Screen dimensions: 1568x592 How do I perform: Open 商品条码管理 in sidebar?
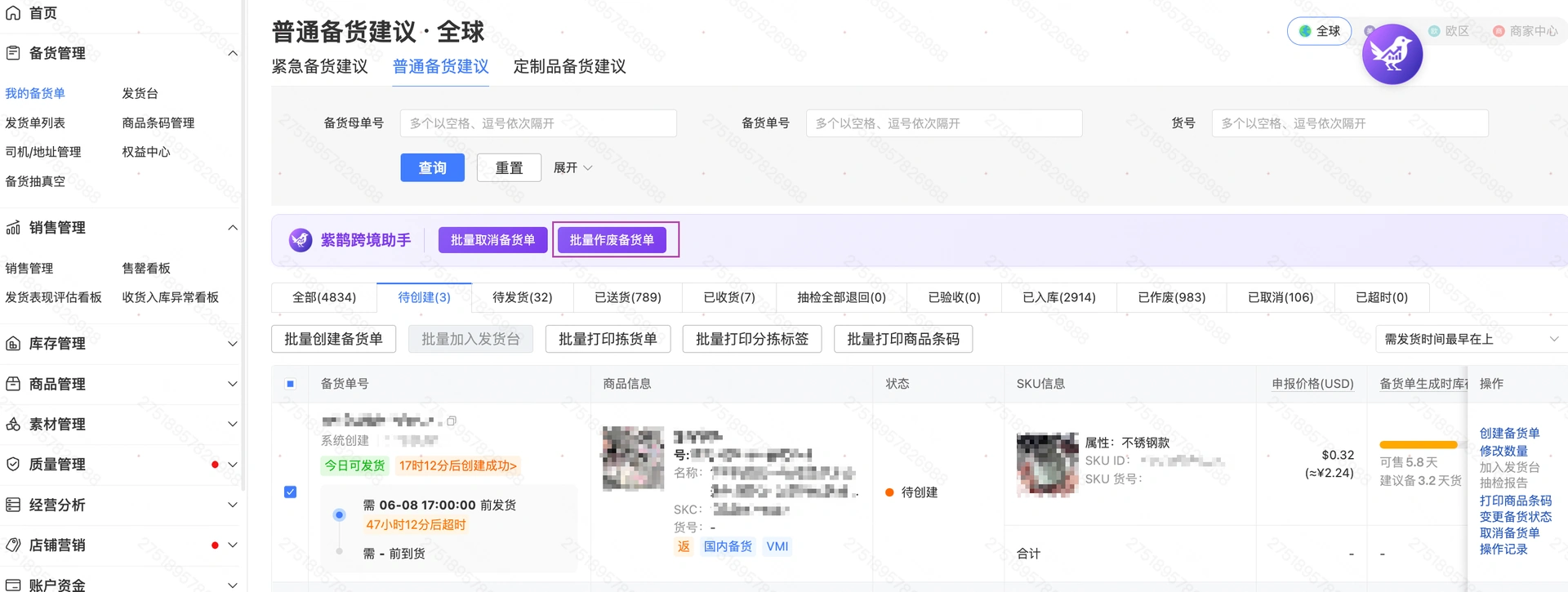pos(158,123)
